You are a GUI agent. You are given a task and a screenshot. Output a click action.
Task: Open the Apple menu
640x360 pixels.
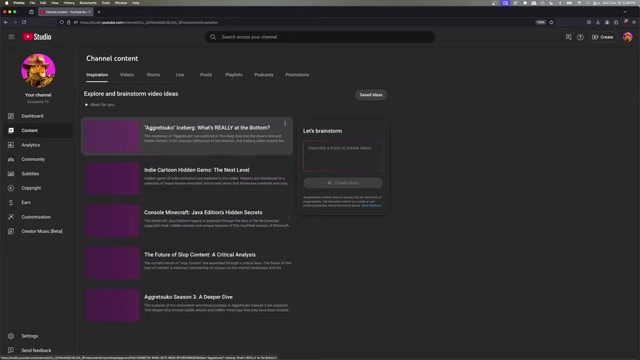pos(6,3)
